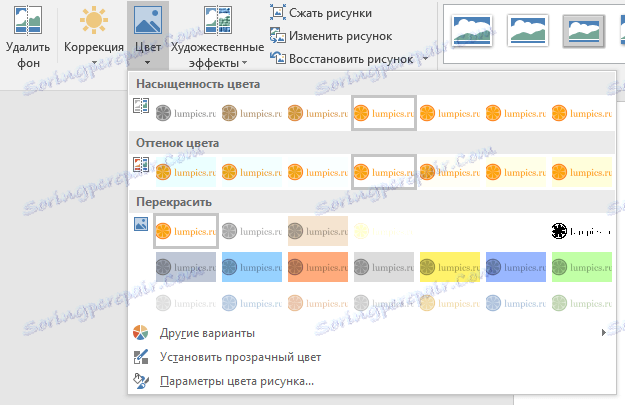Click the Сжать рисунки compress icon
This screenshot has height=405, width=625.
pos(277,12)
